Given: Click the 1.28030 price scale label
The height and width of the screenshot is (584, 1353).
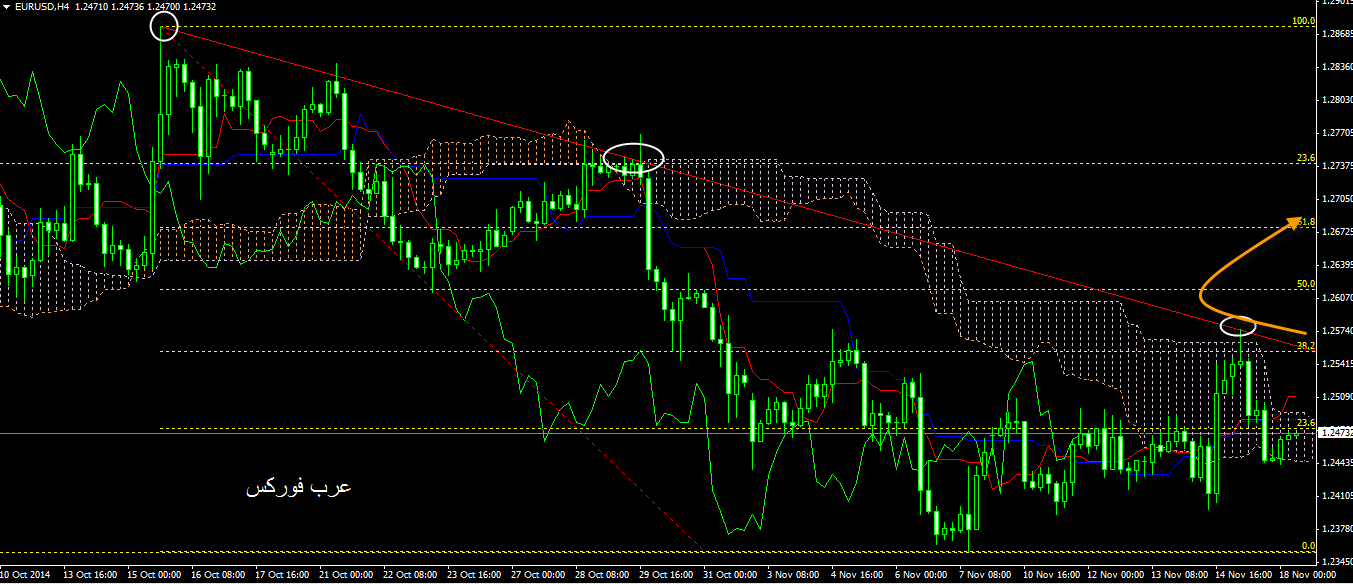Looking at the screenshot, I should 1337,100.
